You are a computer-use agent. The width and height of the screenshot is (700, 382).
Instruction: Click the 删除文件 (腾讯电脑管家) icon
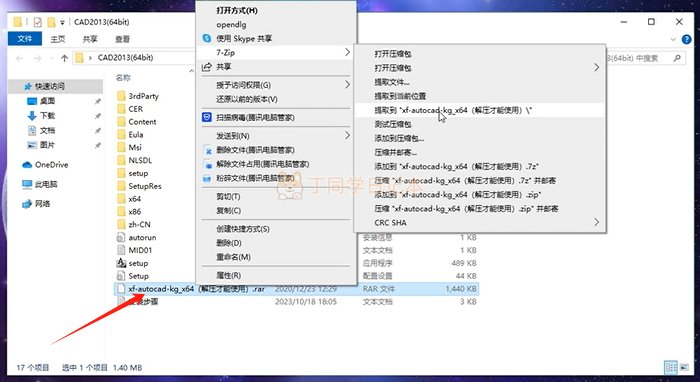(x=207, y=150)
